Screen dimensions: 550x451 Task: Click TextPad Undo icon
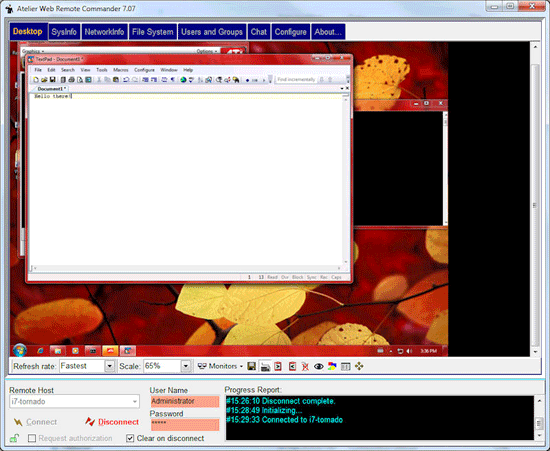pos(126,80)
